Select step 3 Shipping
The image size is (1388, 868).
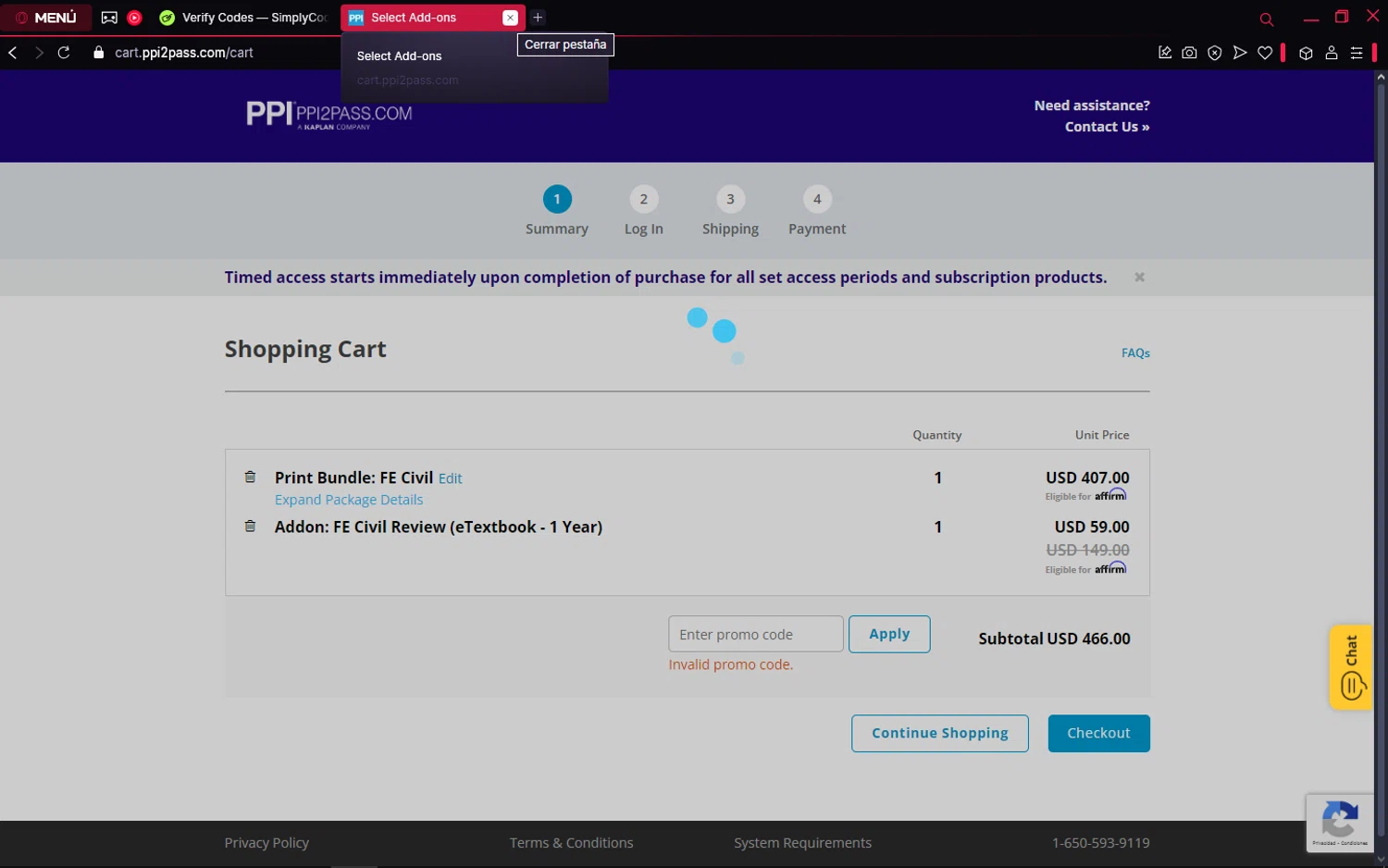pyautogui.click(x=730, y=211)
